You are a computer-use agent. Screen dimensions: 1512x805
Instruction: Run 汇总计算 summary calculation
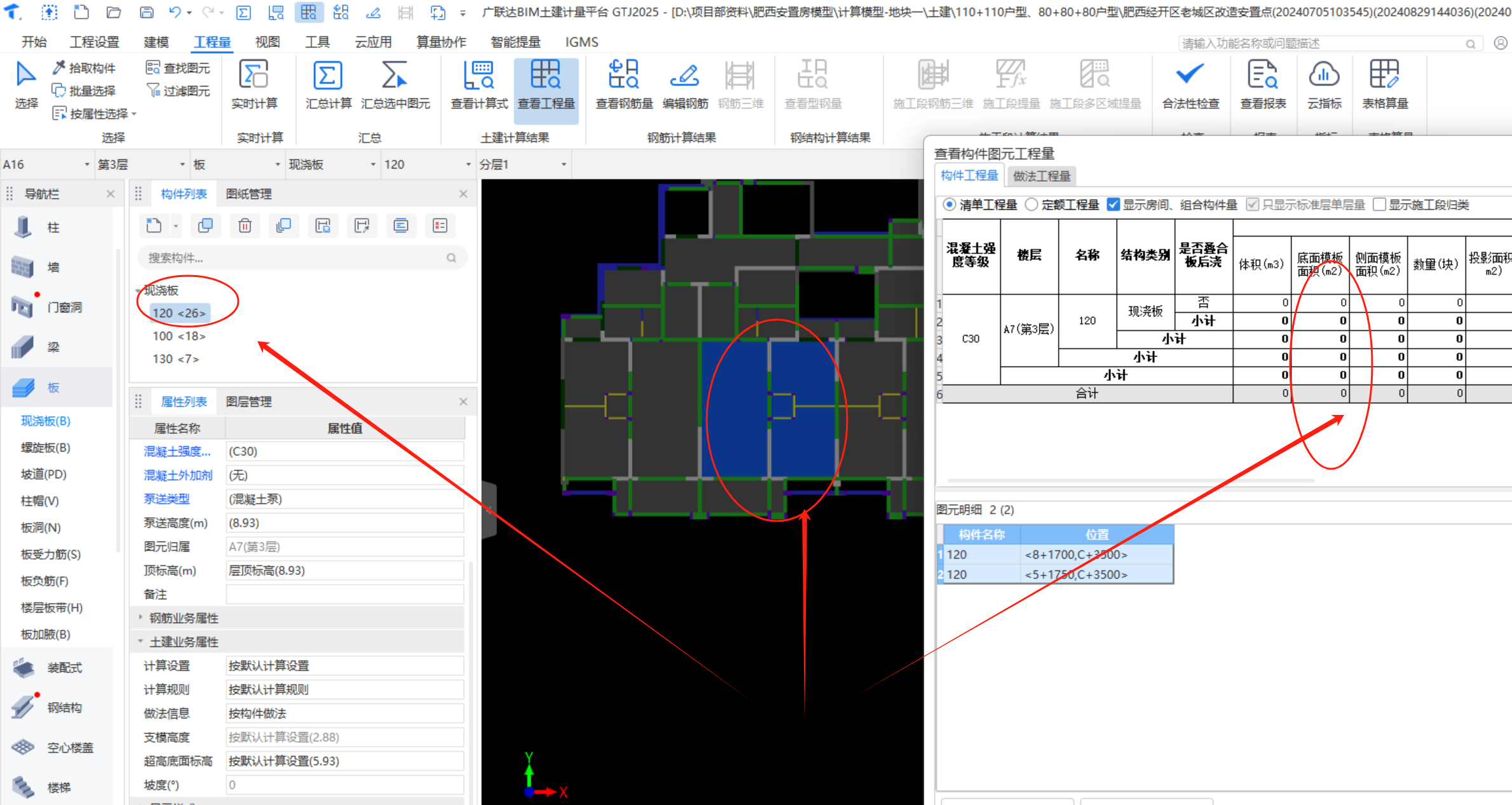pos(328,85)
